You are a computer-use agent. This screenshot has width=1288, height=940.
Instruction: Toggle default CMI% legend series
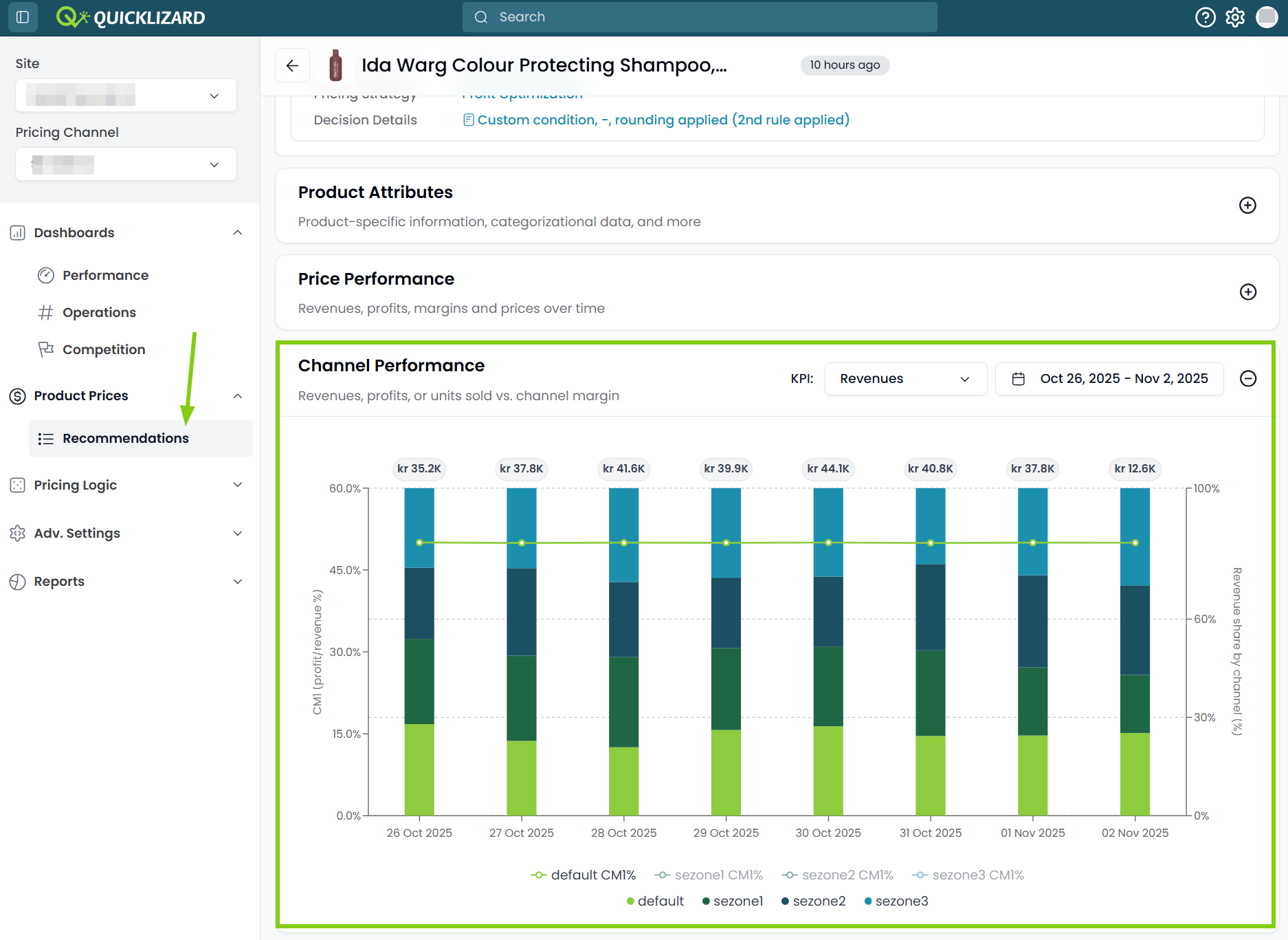pyautogui.click(x=584, y=875)
